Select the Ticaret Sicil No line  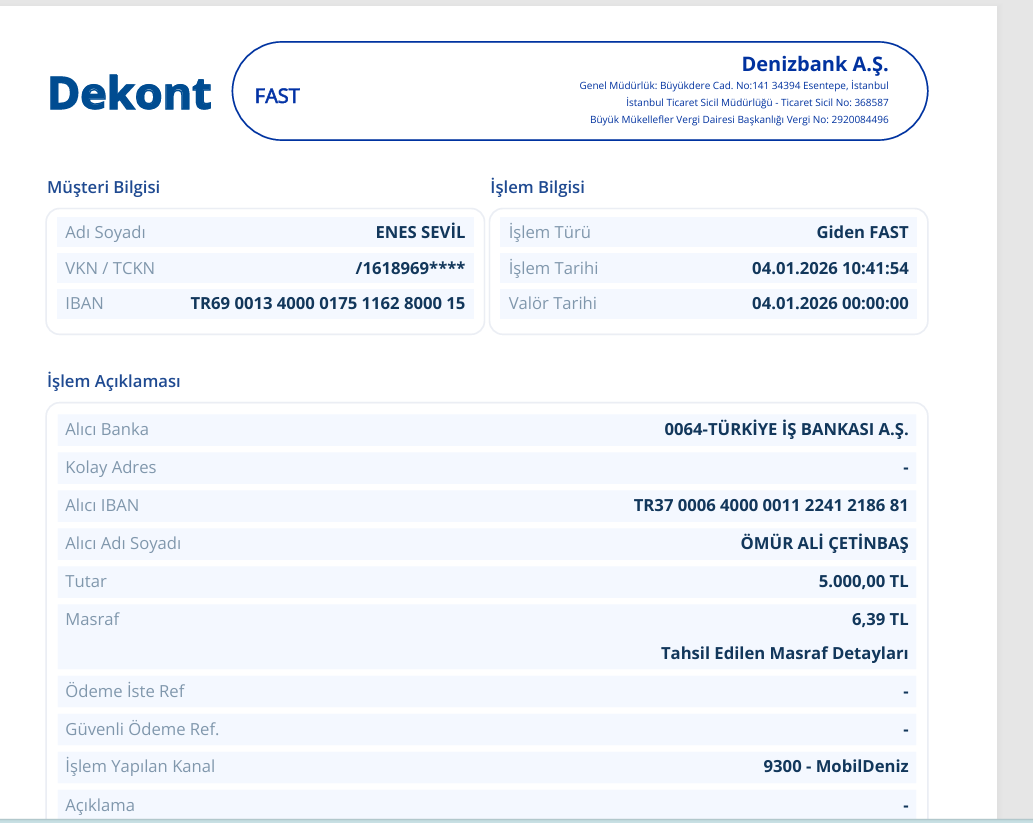coord(757,103)
